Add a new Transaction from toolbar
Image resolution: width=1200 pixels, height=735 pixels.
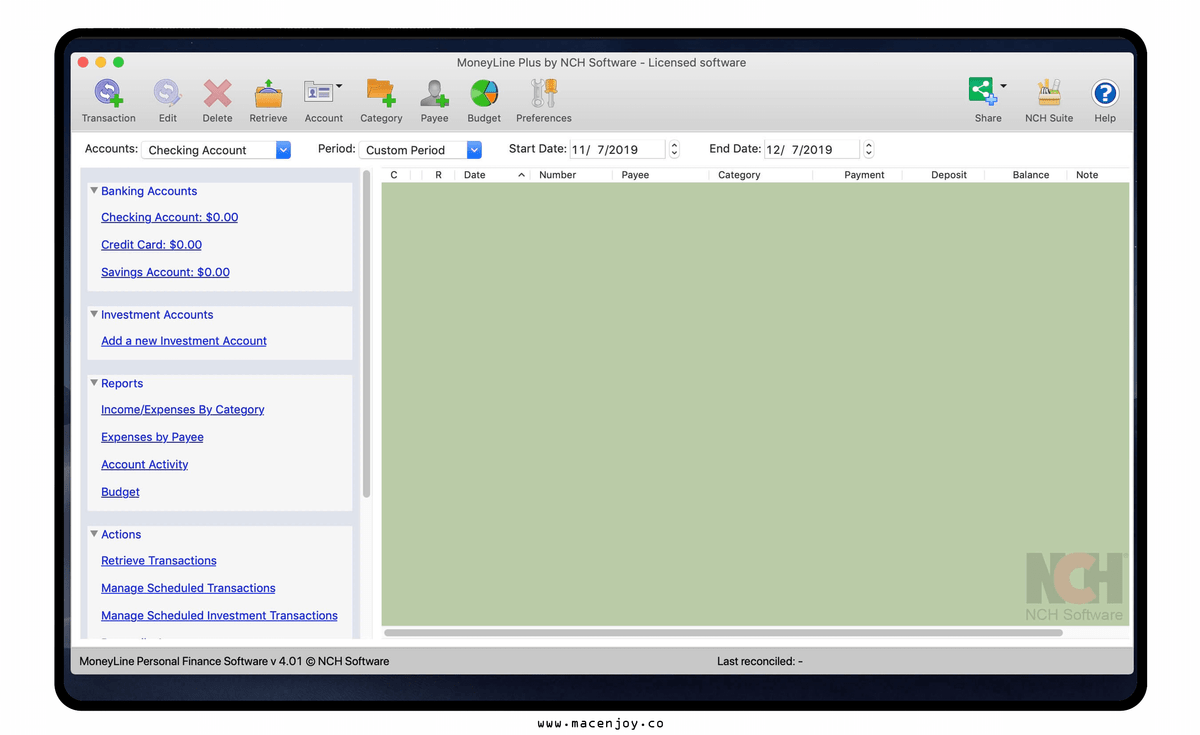(108, 101)
